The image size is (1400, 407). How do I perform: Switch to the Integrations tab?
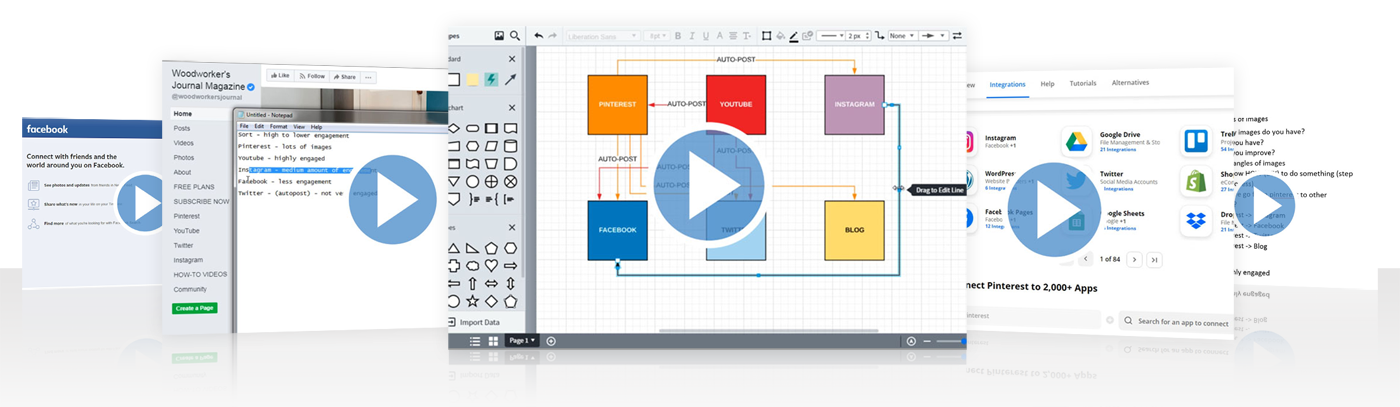pyautogui.click(x=1007, y=85)
